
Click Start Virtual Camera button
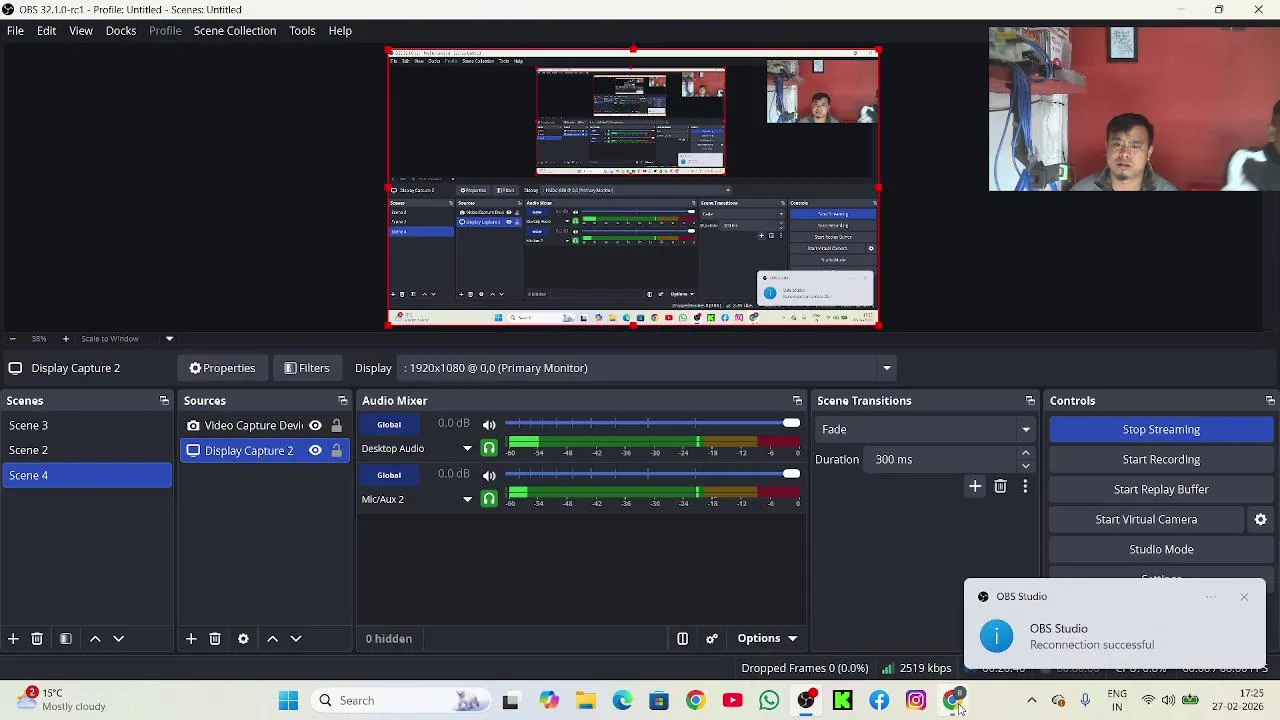click(1146, 519)
